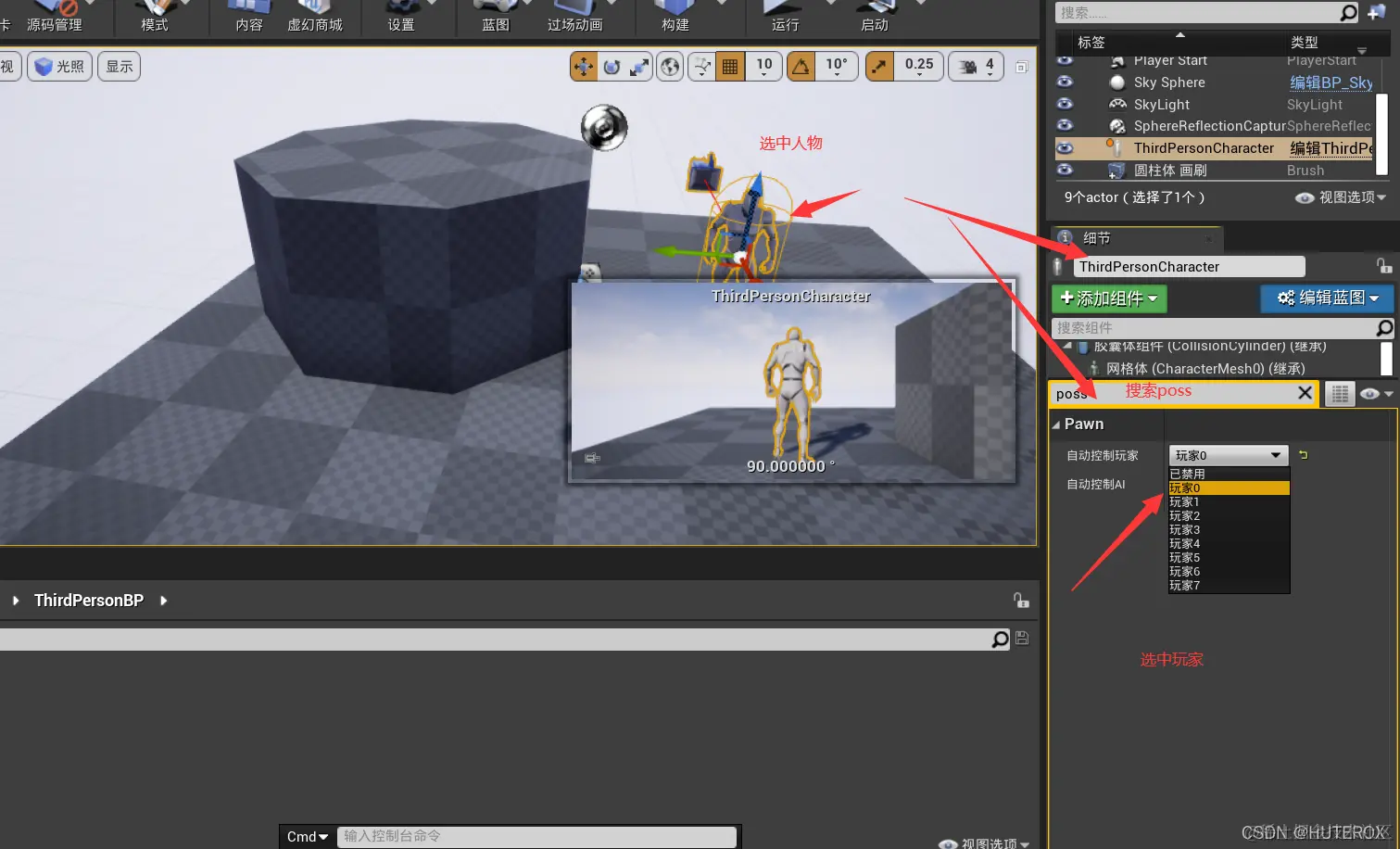
Task: Toggle visibility of Sky Sphere actor
Action: click(1065, 82)
